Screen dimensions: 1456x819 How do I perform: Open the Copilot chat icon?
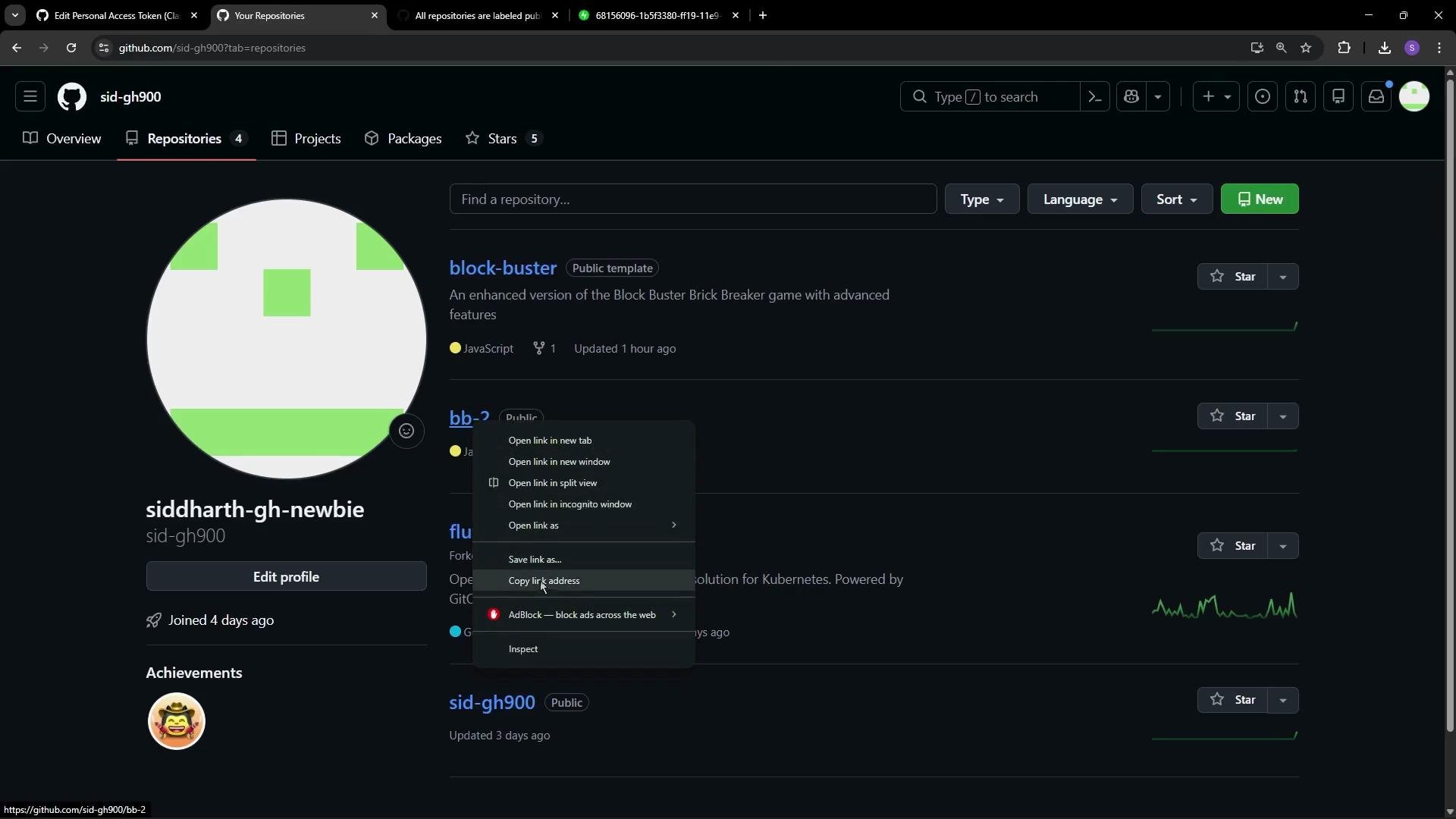(1131, 96)
